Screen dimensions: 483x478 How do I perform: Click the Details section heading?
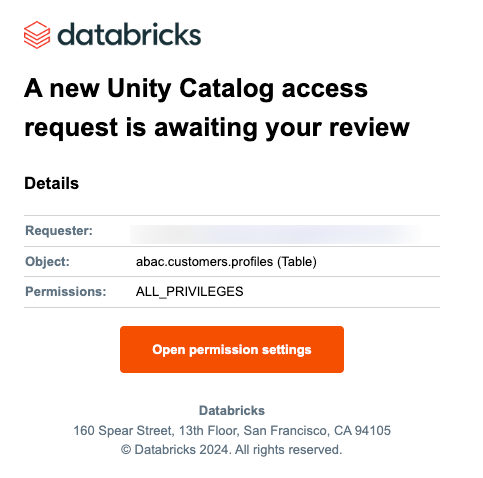pos(51,183)
